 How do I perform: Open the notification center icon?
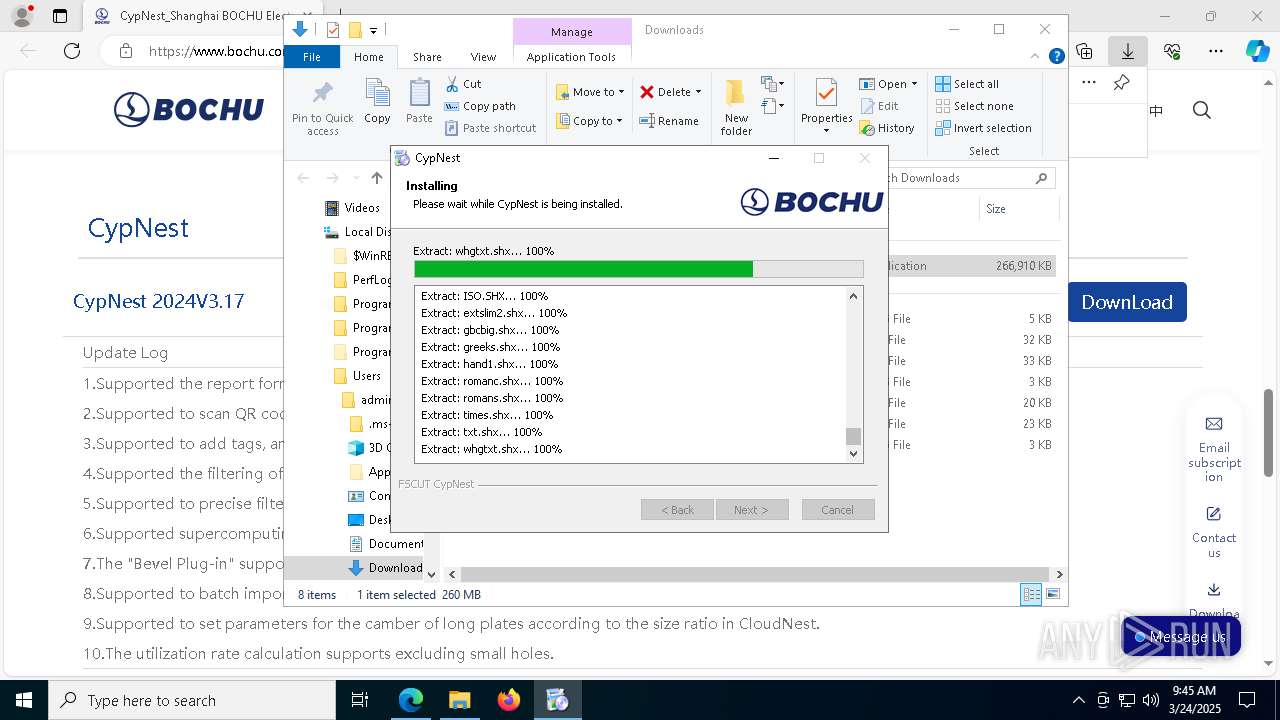(1247, 700)
